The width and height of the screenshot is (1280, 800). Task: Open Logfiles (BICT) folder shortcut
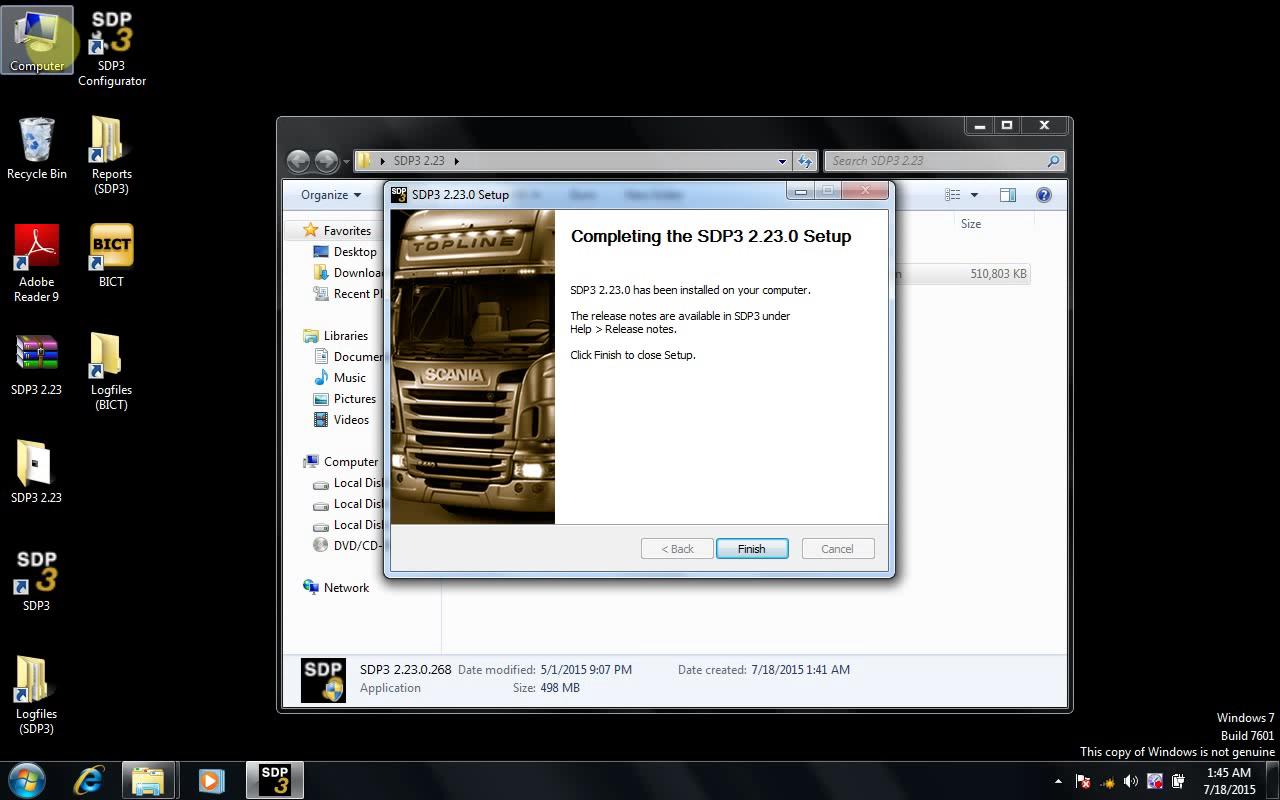click(111, 371)
